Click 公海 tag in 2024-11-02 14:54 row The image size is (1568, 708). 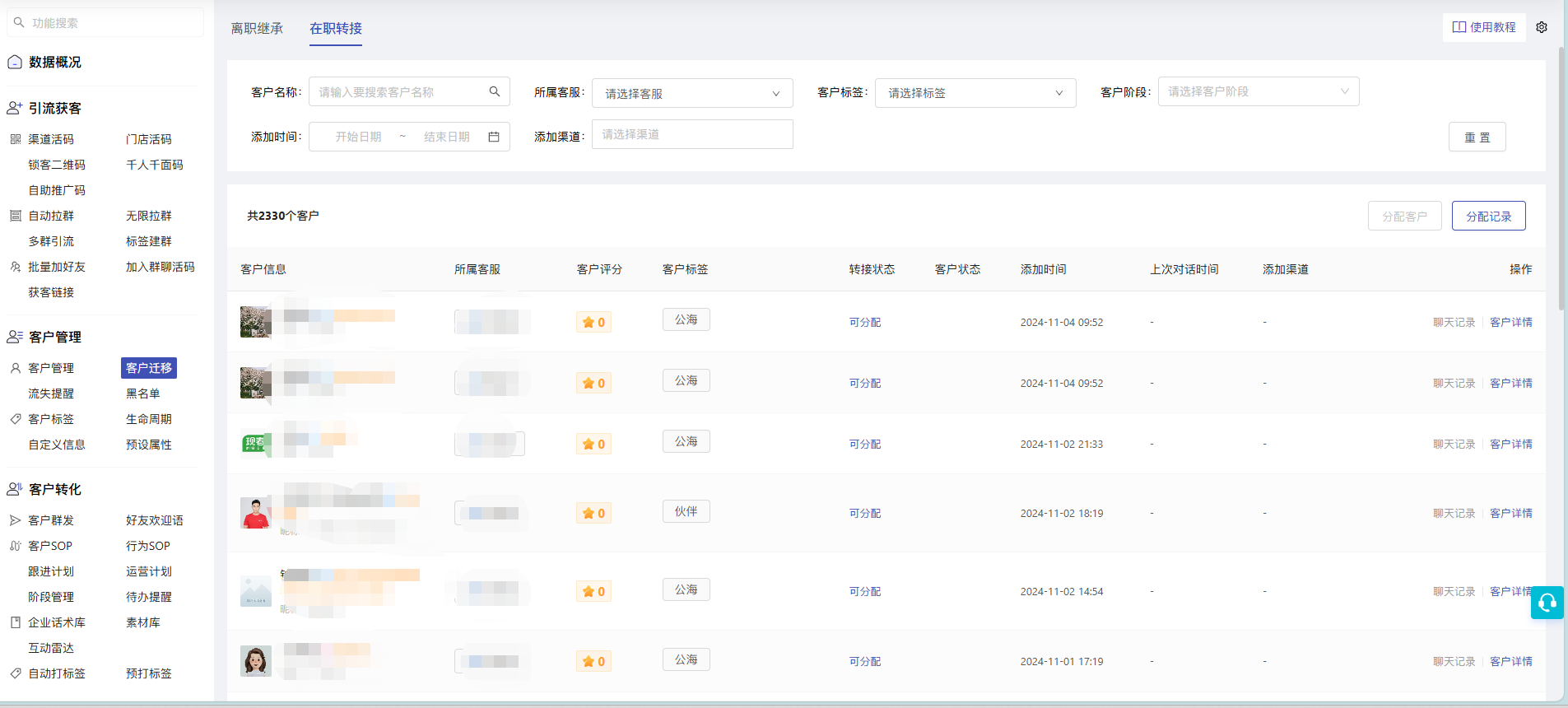tap(686, 589)
